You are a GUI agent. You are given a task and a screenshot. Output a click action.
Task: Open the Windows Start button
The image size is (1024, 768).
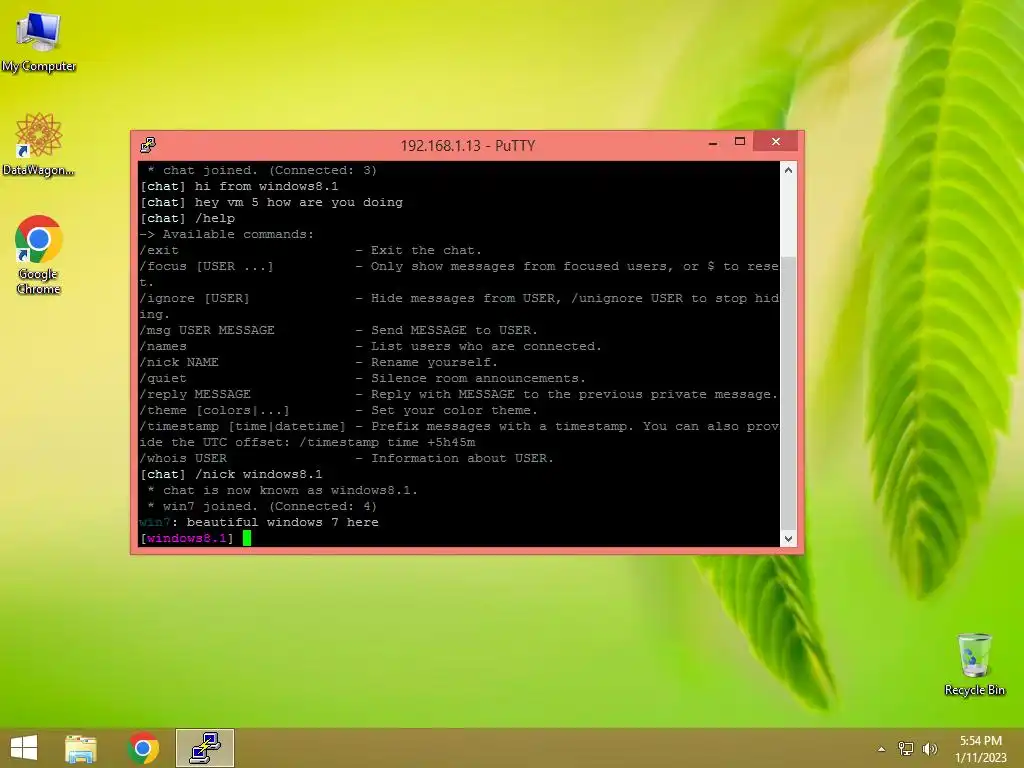coord(24,748)
